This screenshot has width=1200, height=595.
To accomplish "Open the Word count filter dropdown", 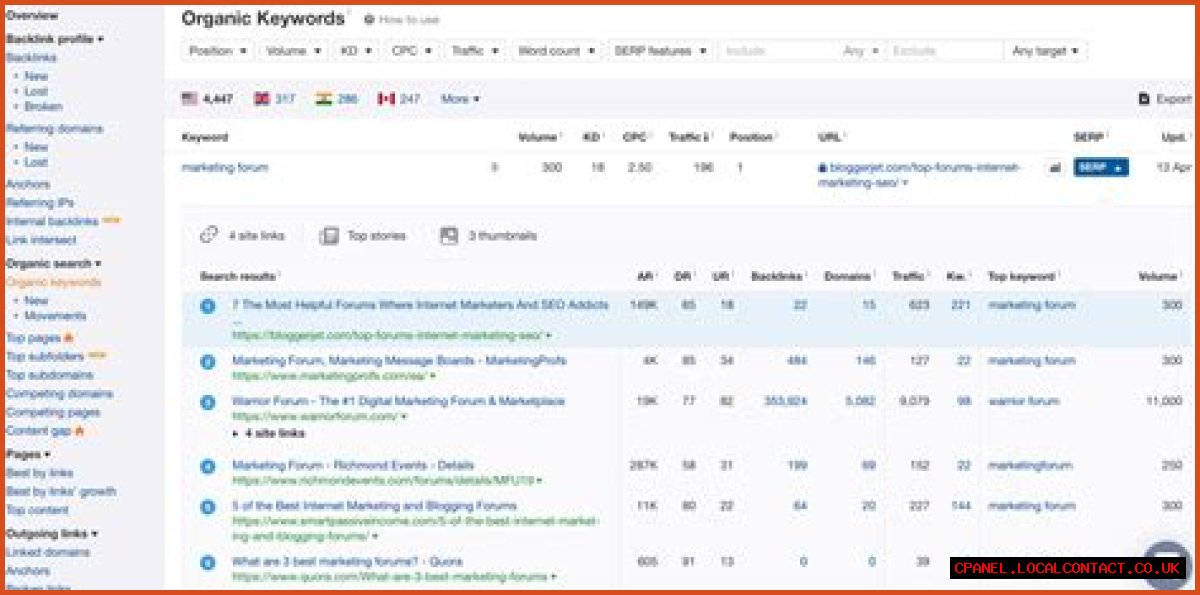I will pos(556,50).
